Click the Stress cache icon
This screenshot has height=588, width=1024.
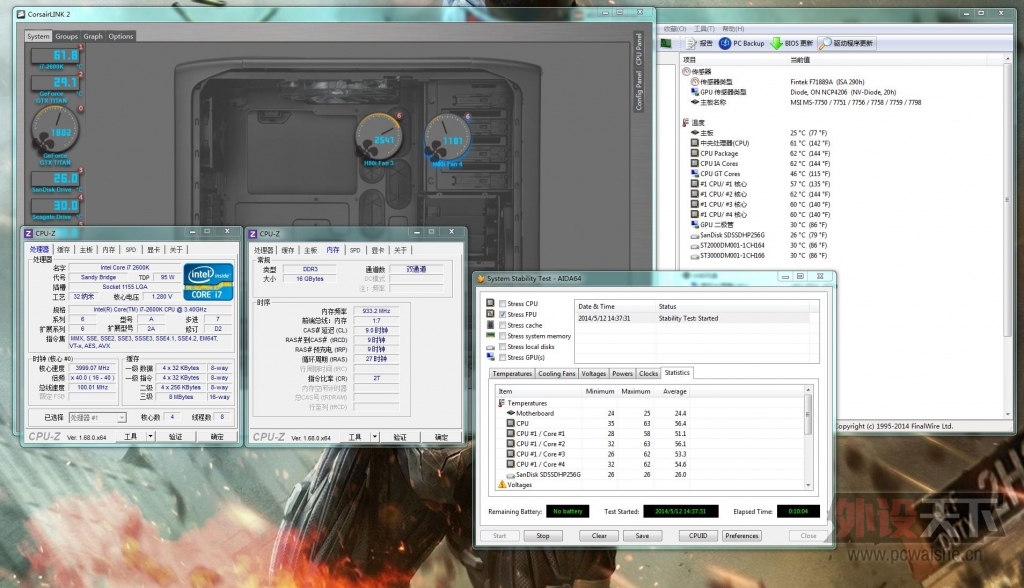click(x=490, y=325)
